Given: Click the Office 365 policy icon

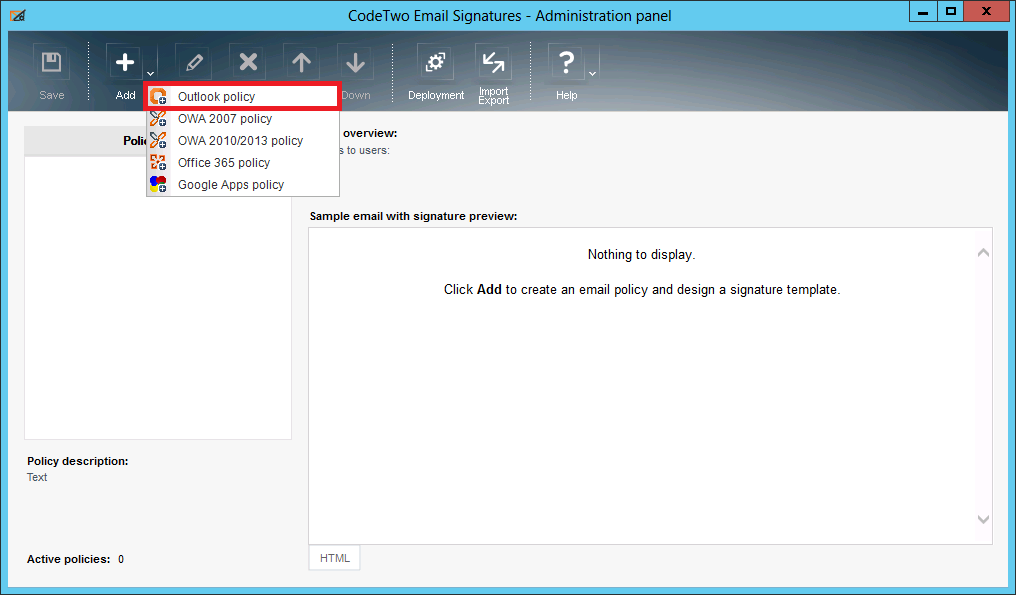Looking at the screenshot, I should 158,163.
